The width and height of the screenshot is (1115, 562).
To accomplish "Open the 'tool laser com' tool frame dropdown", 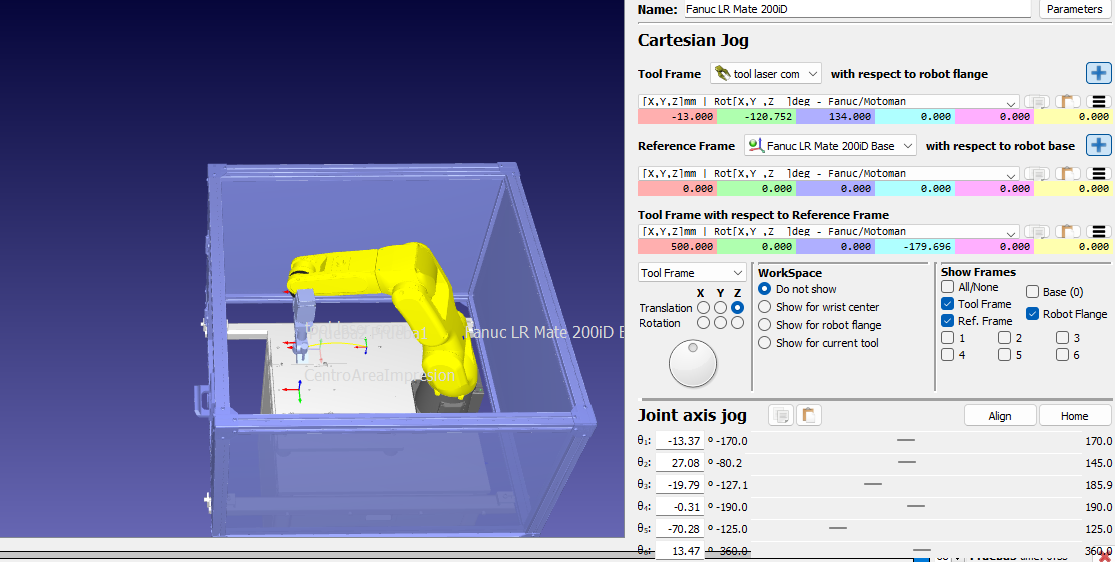I will click(x=765, y=74).
